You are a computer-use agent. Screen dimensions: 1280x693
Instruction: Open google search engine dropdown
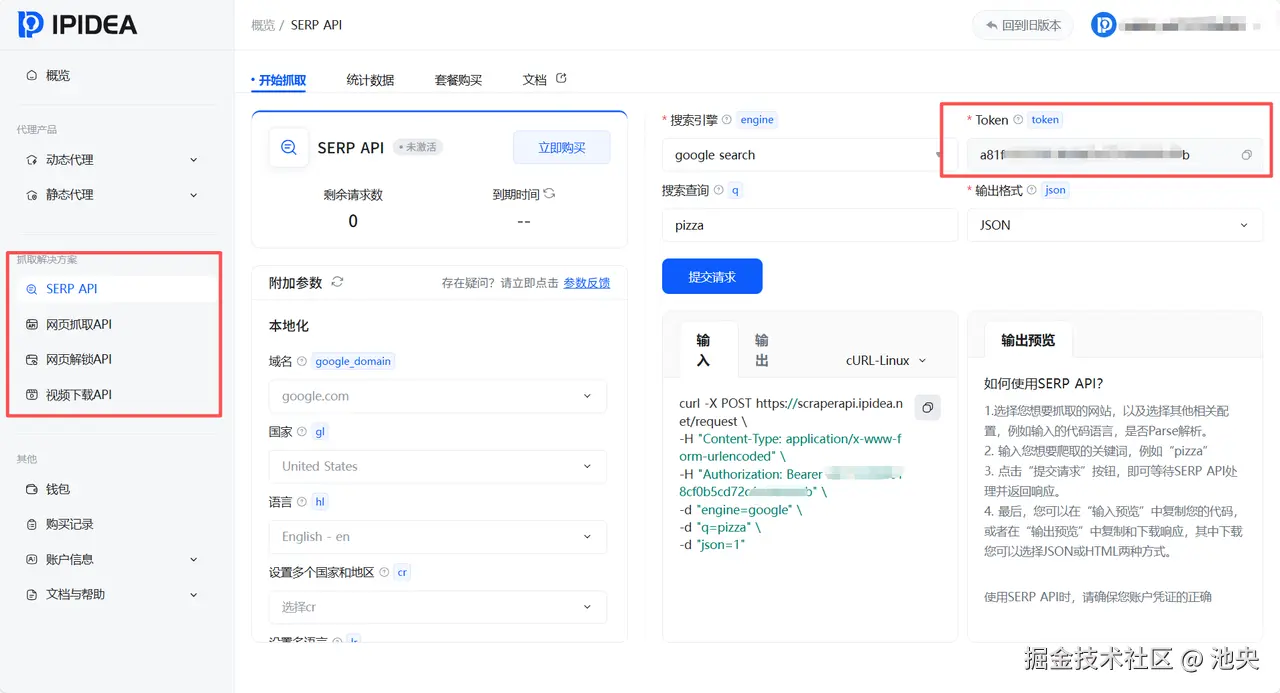(810, 155)
